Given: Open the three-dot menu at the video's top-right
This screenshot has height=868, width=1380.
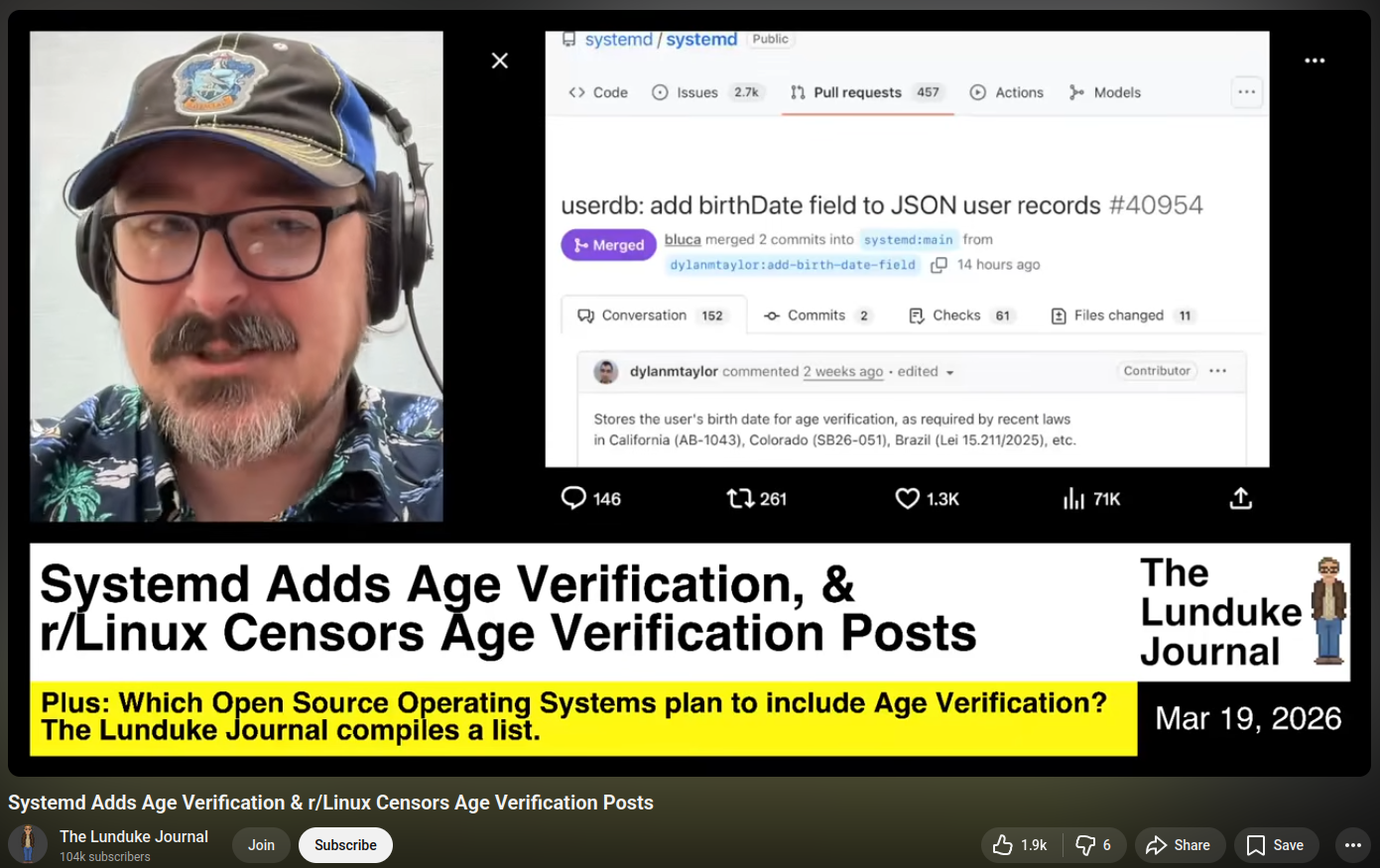Looking at the screenshot, I should tap(1315, 61).
